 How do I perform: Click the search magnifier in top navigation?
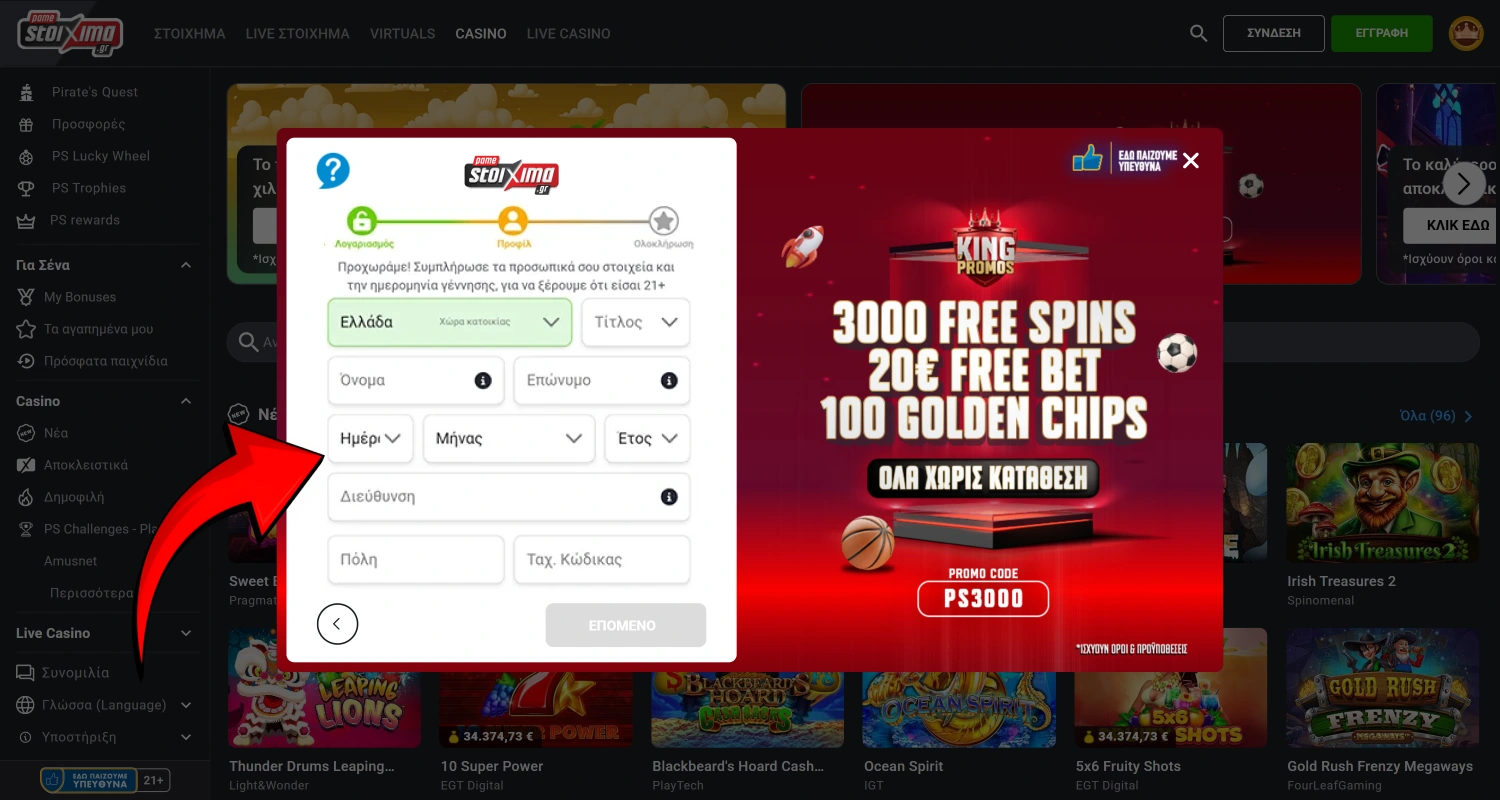(1198, 33)
